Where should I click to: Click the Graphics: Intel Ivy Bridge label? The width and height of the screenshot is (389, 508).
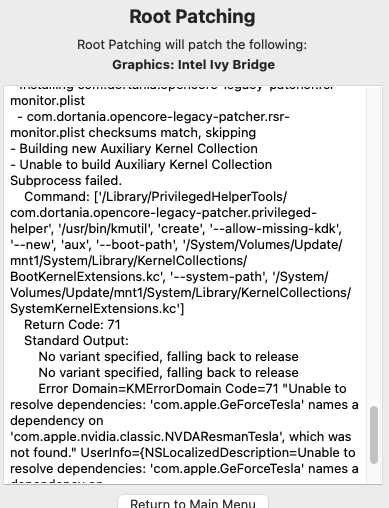click(x=194, y=65)
